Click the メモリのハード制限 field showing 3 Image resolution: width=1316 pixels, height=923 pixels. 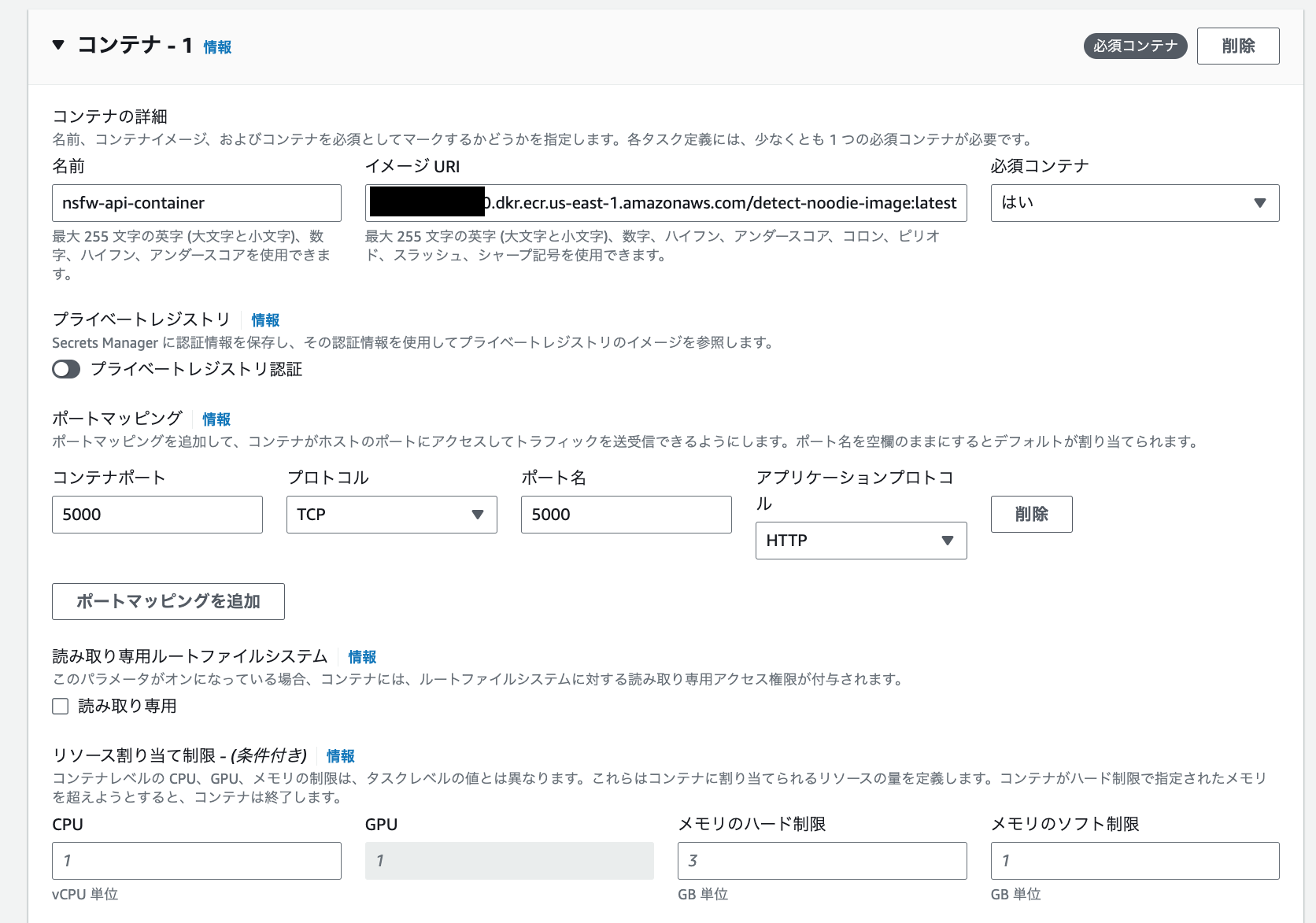click(x=822, y=861)
